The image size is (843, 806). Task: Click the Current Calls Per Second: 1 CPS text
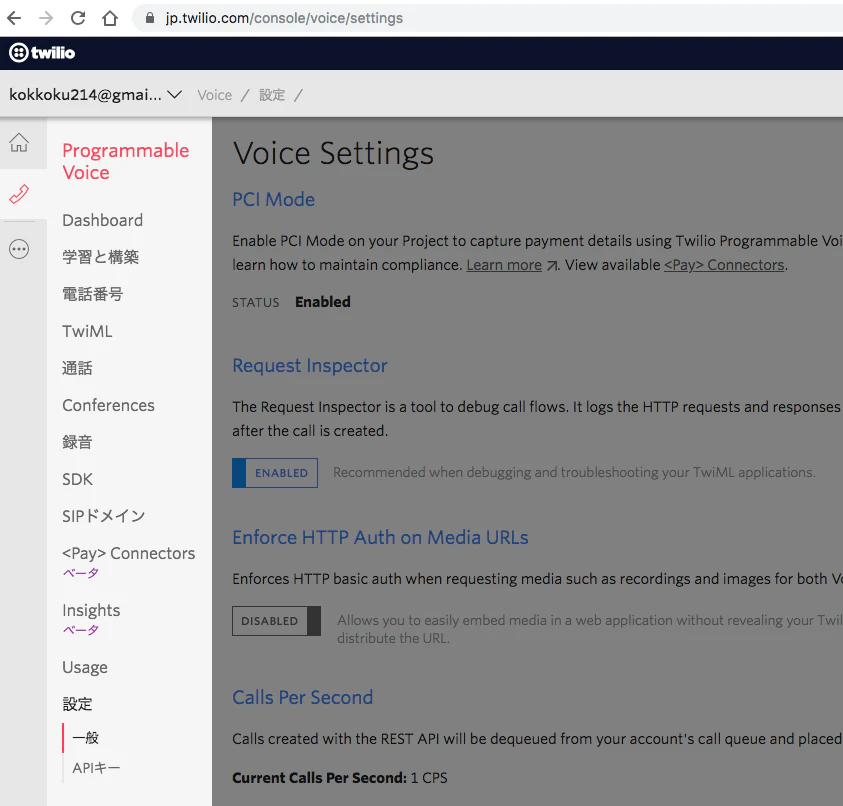click(x=340, y=778)
